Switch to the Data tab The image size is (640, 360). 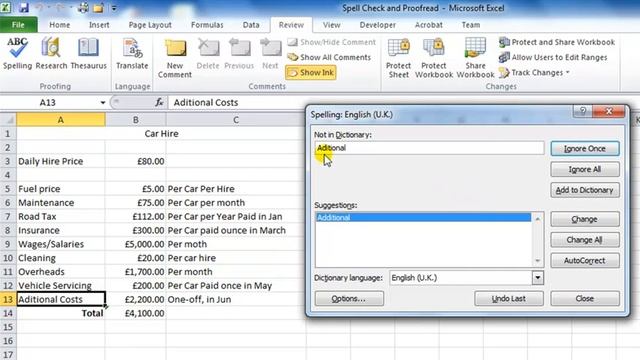pyautogui.click(x=251, y=25)
